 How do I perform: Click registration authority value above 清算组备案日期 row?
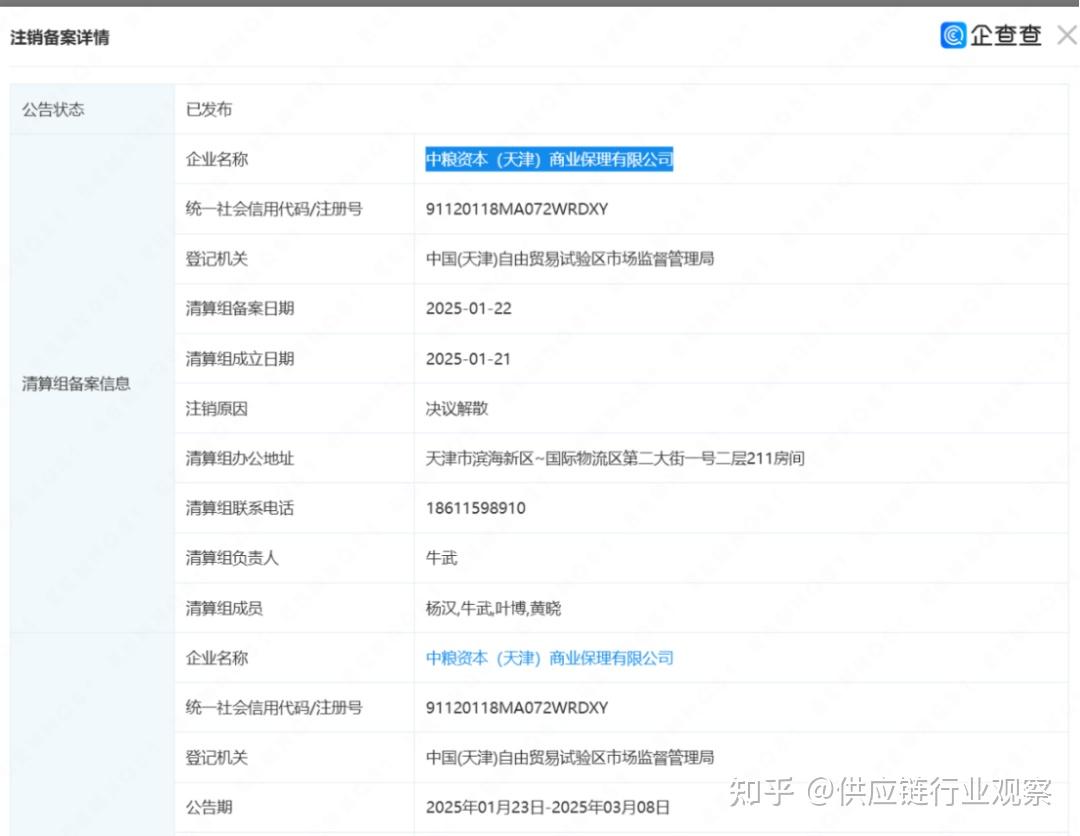coord(570,259)
